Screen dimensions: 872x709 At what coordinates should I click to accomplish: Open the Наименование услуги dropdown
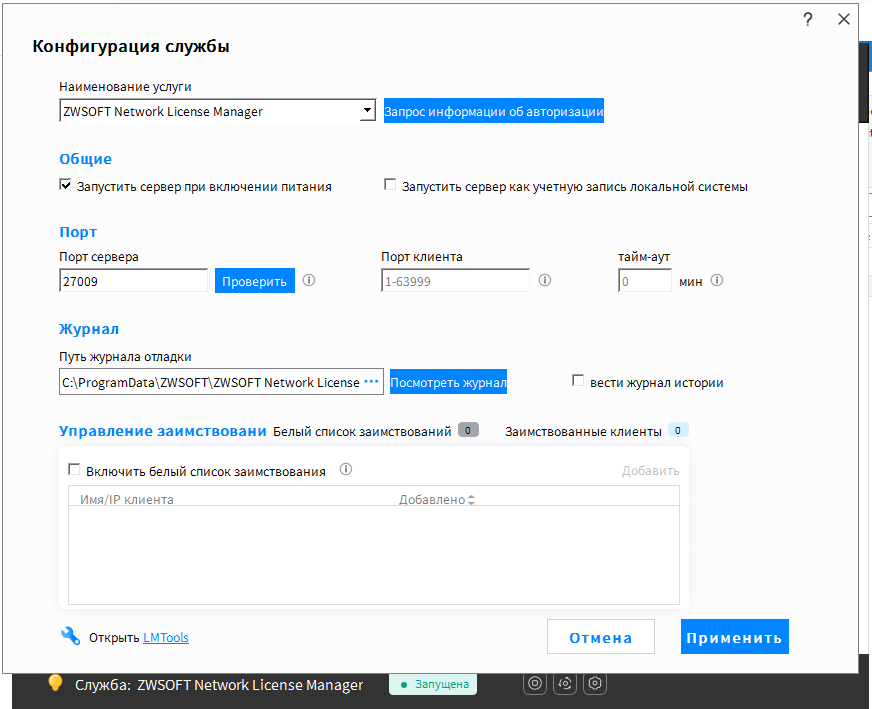click(x=367, y=110)
